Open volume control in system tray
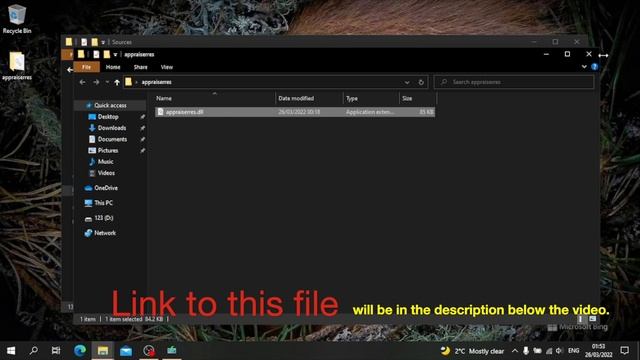This screenshot has height=360, width=640. [558, 351]
